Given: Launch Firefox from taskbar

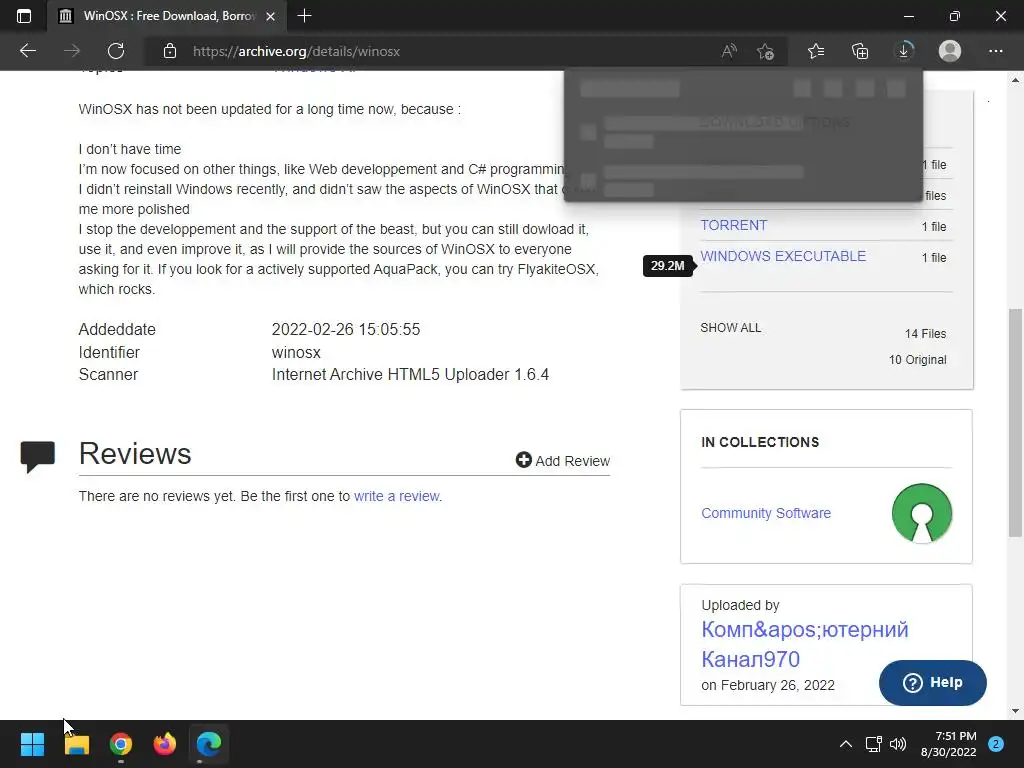Looking at the screenshot, I should point(165,744).
